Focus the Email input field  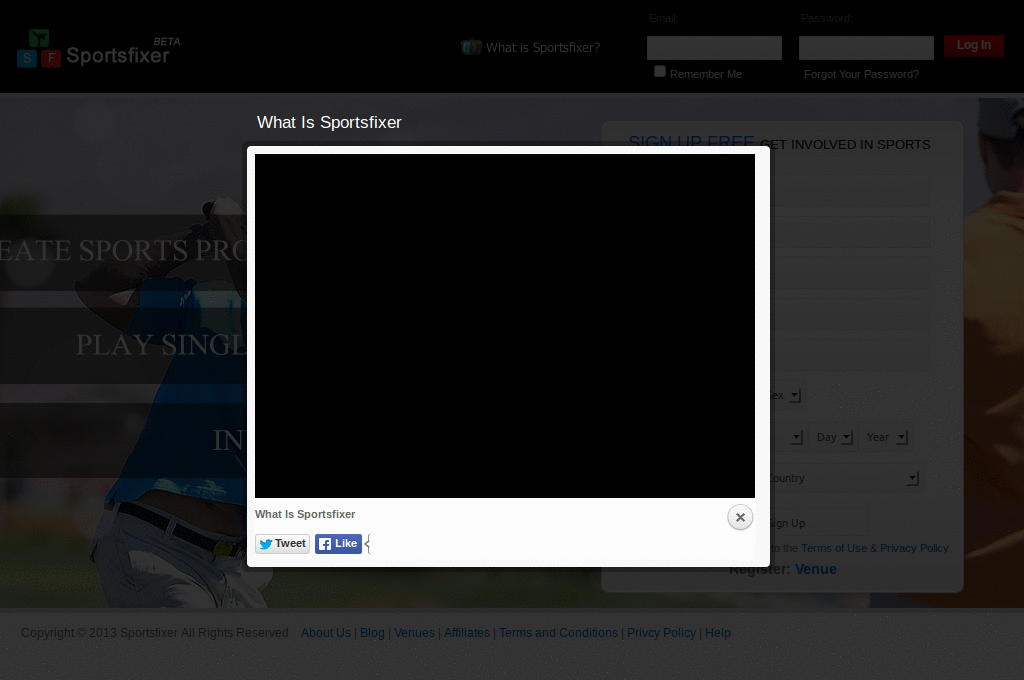[714, 48]
